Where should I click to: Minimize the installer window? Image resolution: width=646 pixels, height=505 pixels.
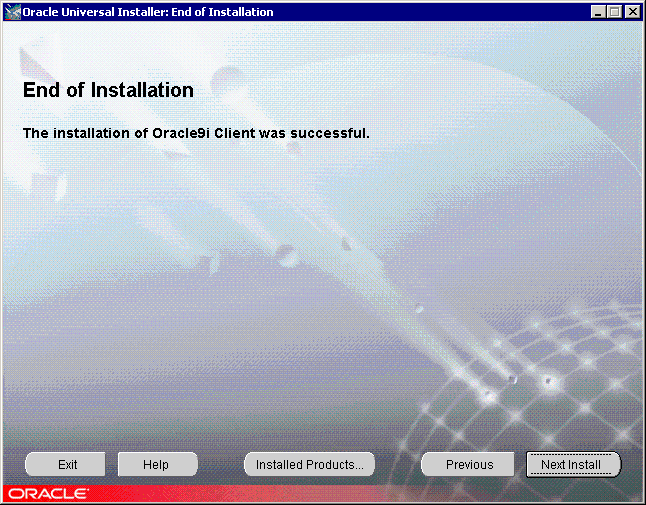click(598, 12)
